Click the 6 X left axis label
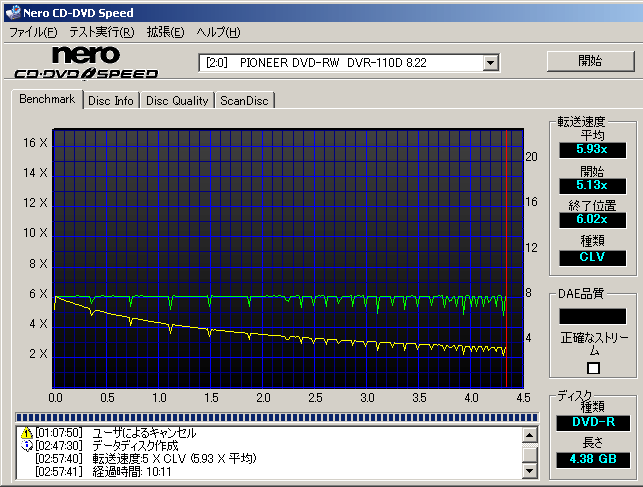 38,294
